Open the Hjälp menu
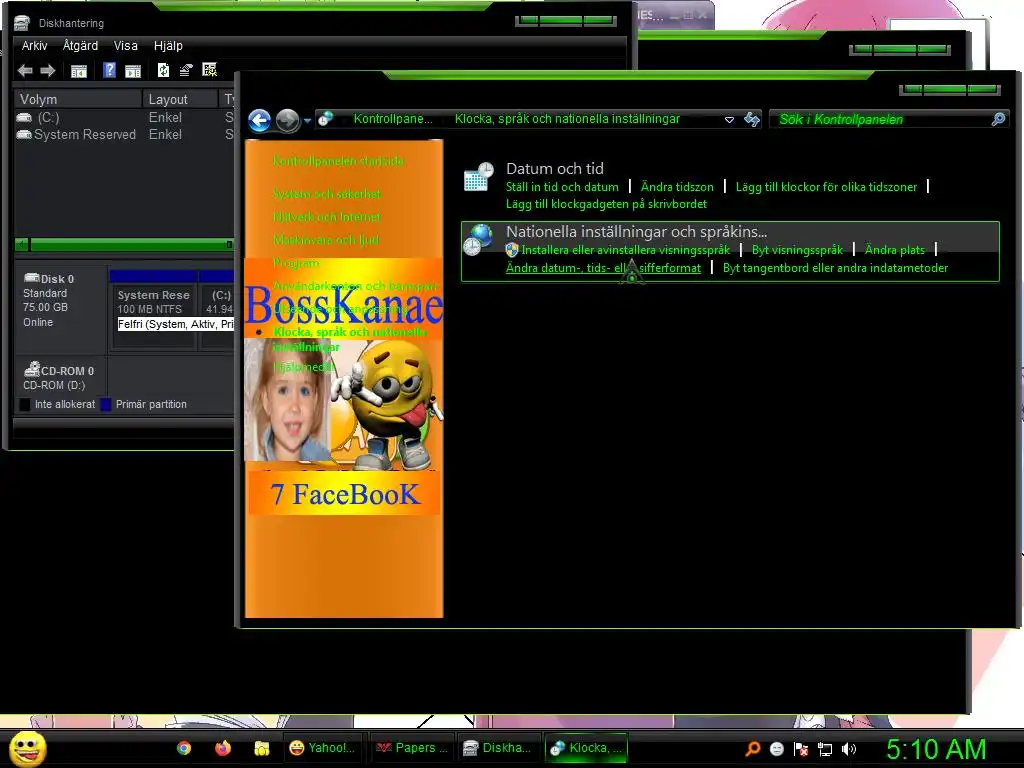The image size is (1024, 768). coord(168,46)
